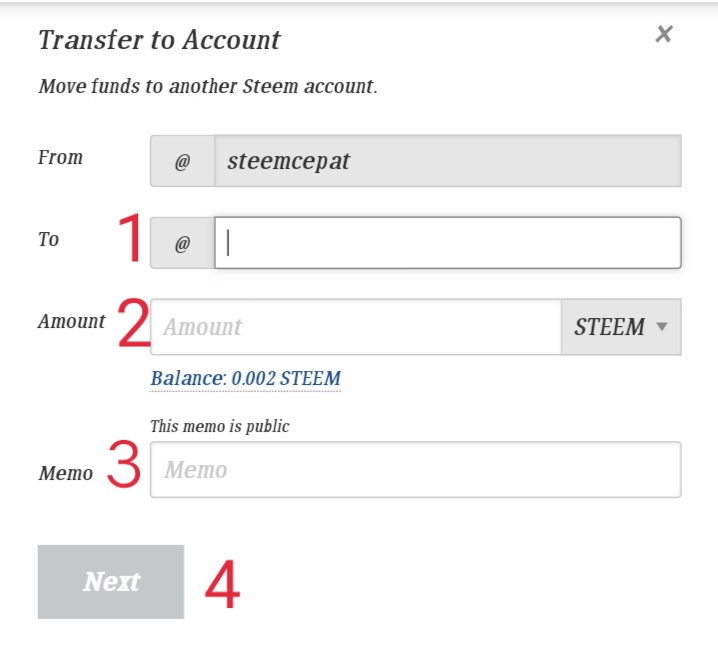Click the Amount label text
The width and height of the screenshot is (718, 664).
[71, 321]
